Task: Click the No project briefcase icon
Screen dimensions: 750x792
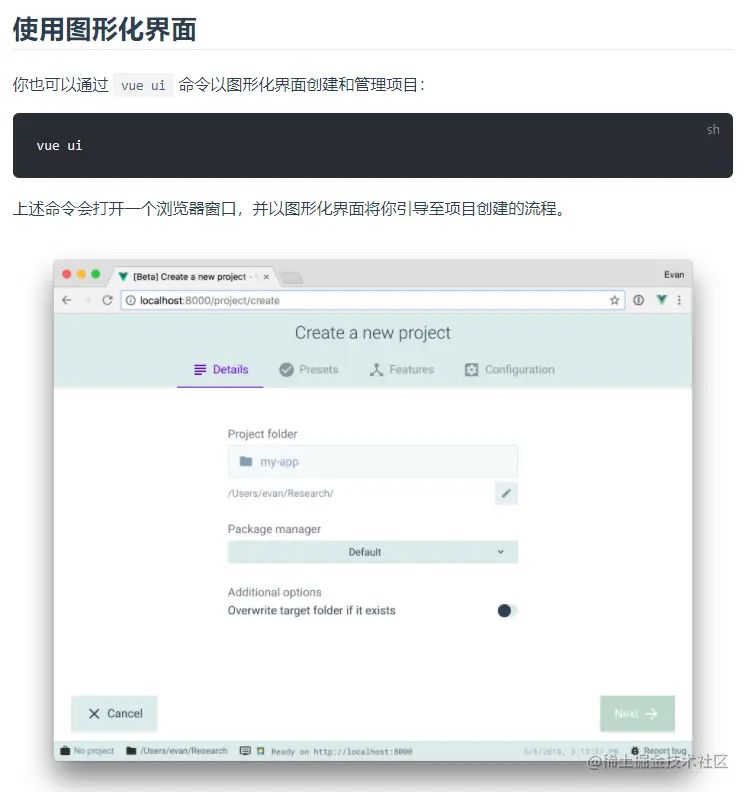Action: click(x=65, y=751)
